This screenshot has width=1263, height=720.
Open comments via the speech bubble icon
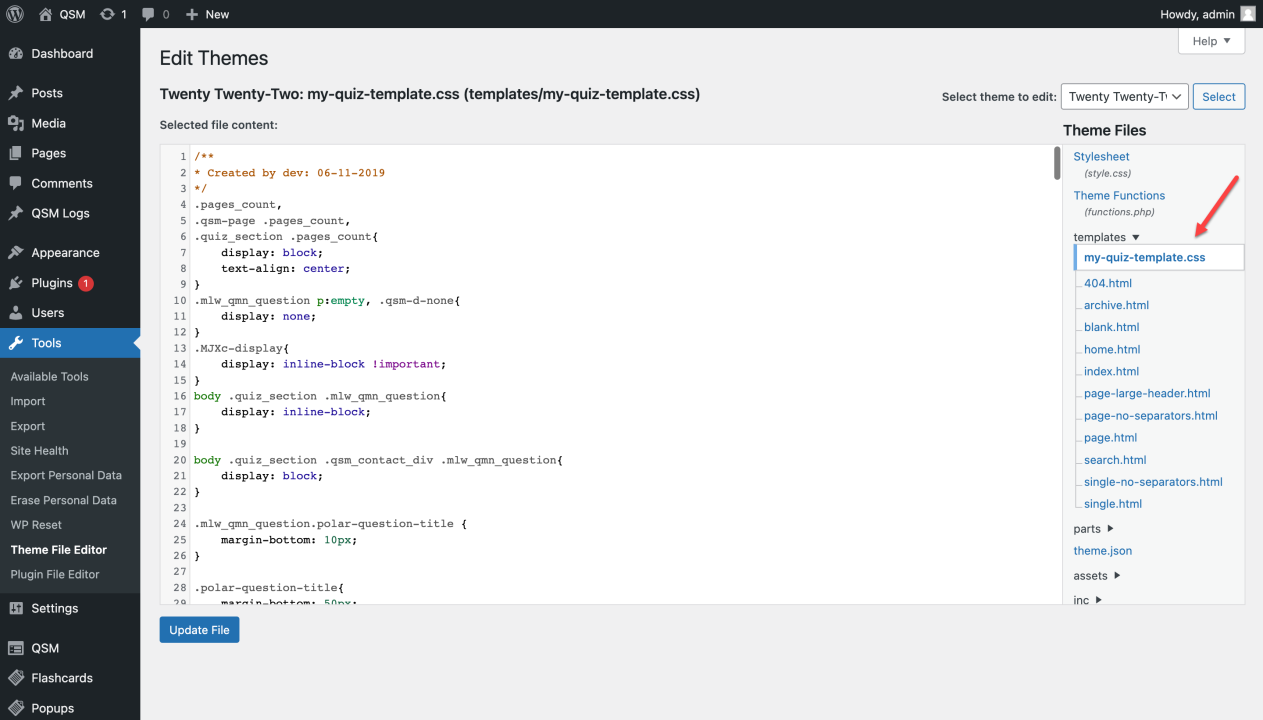[148, 14]
